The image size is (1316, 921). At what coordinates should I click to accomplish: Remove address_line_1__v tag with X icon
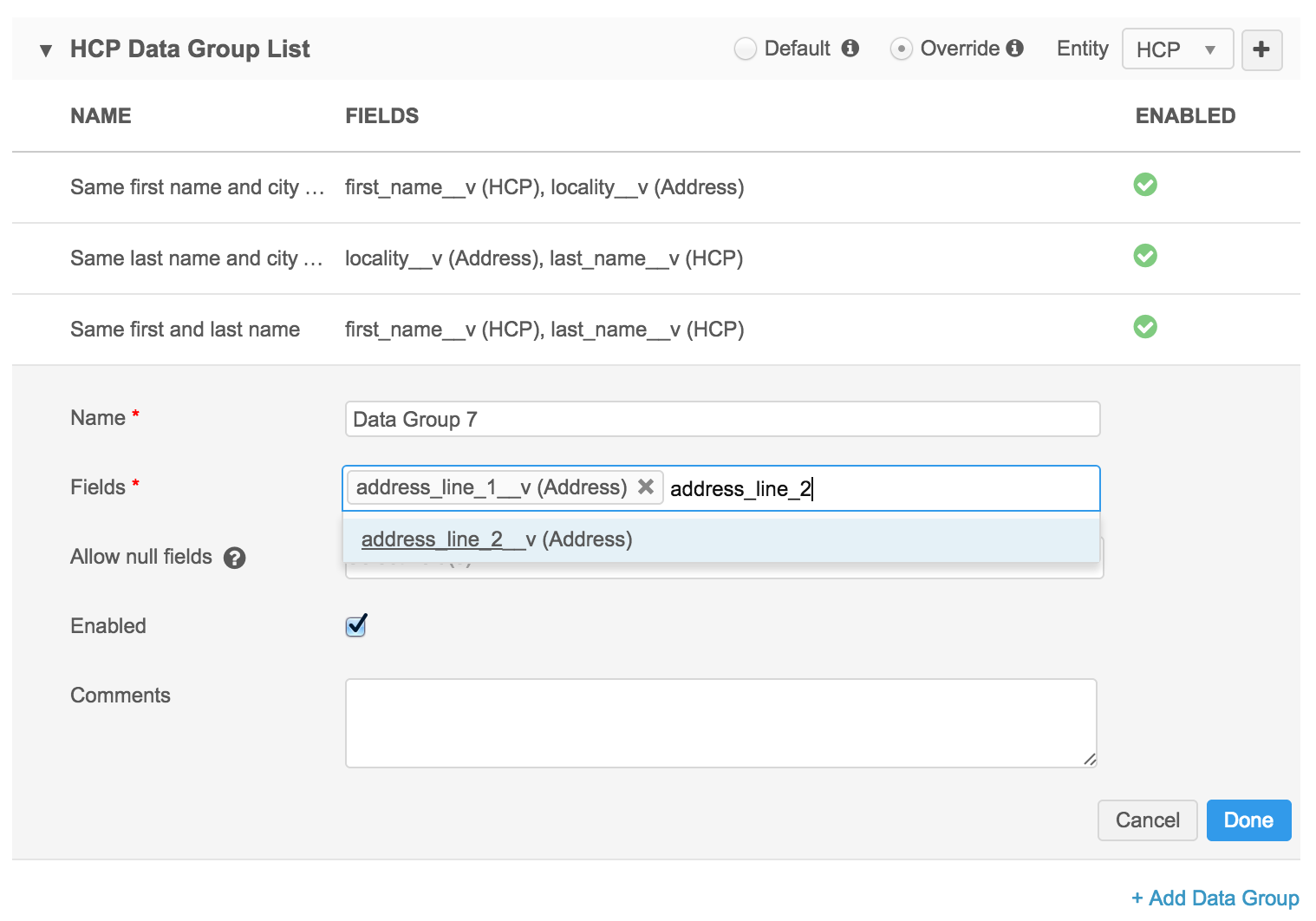click(646, 487)
